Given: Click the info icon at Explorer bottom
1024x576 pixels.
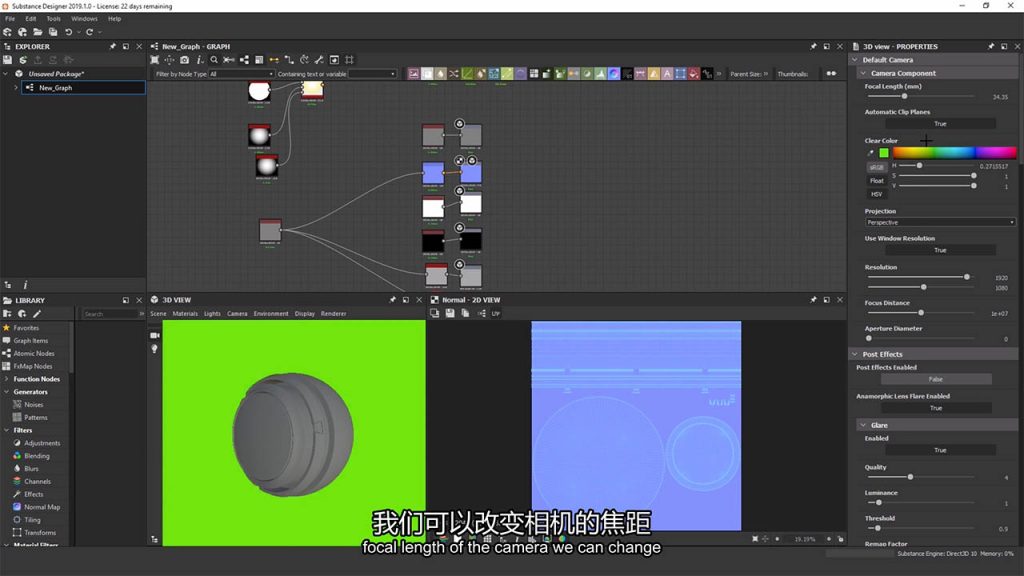Looking at the screenshot, I should click(25, 285).
